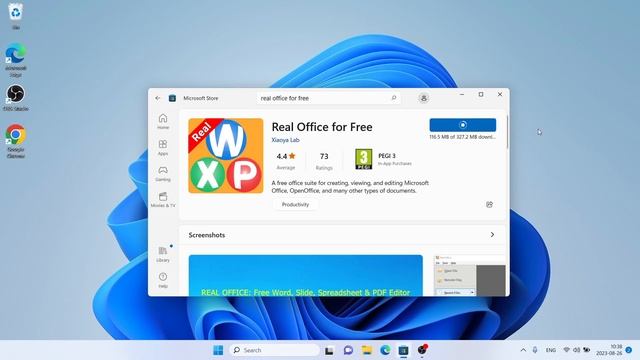Open Gaming section in sidebar
640x360 pixels.
point(163,174)
